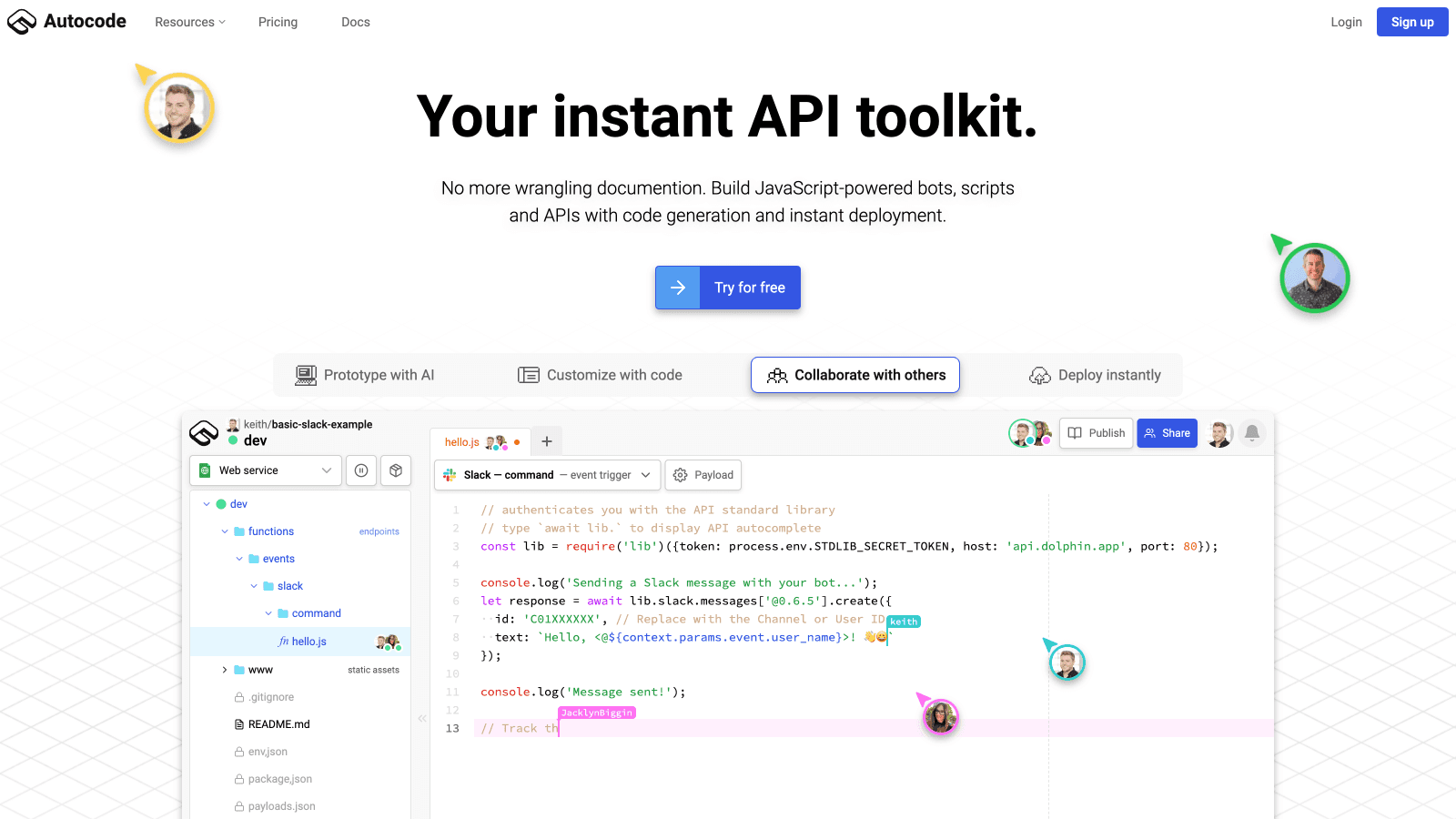Click the plus icon to add tab
This screenshot has width=1456, height=819.
[547, 441]
